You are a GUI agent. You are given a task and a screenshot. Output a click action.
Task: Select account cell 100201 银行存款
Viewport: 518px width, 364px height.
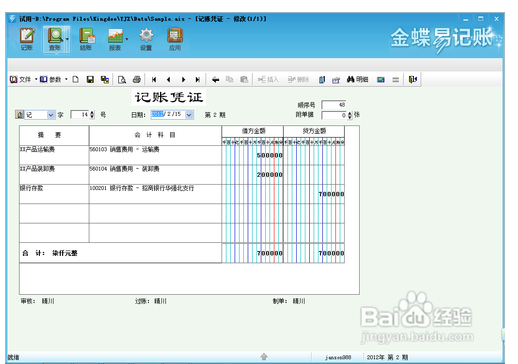[x=155, y=194]
